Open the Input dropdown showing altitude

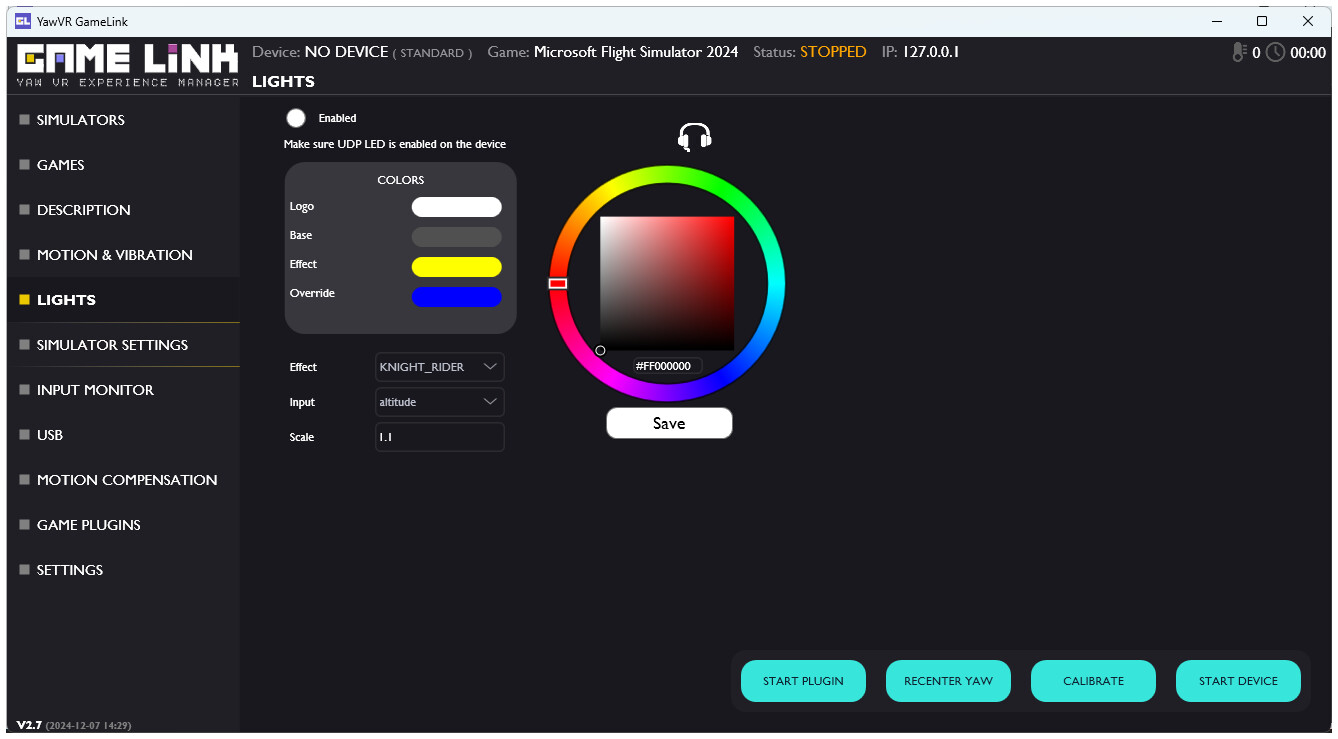tap(439, 402)
